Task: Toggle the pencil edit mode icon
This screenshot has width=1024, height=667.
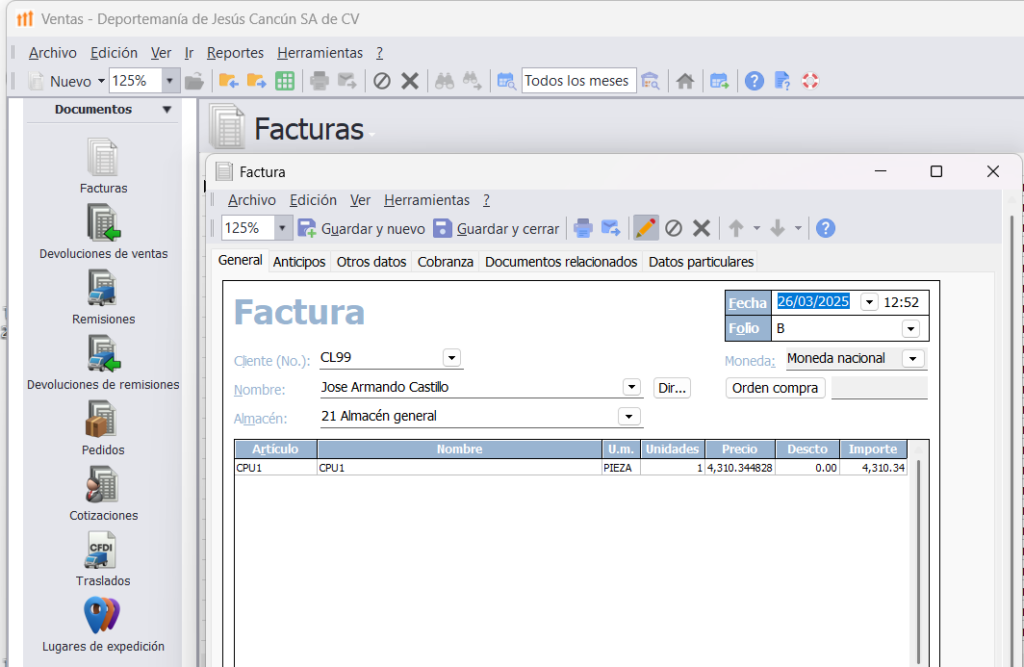Action: pos(646,229)
